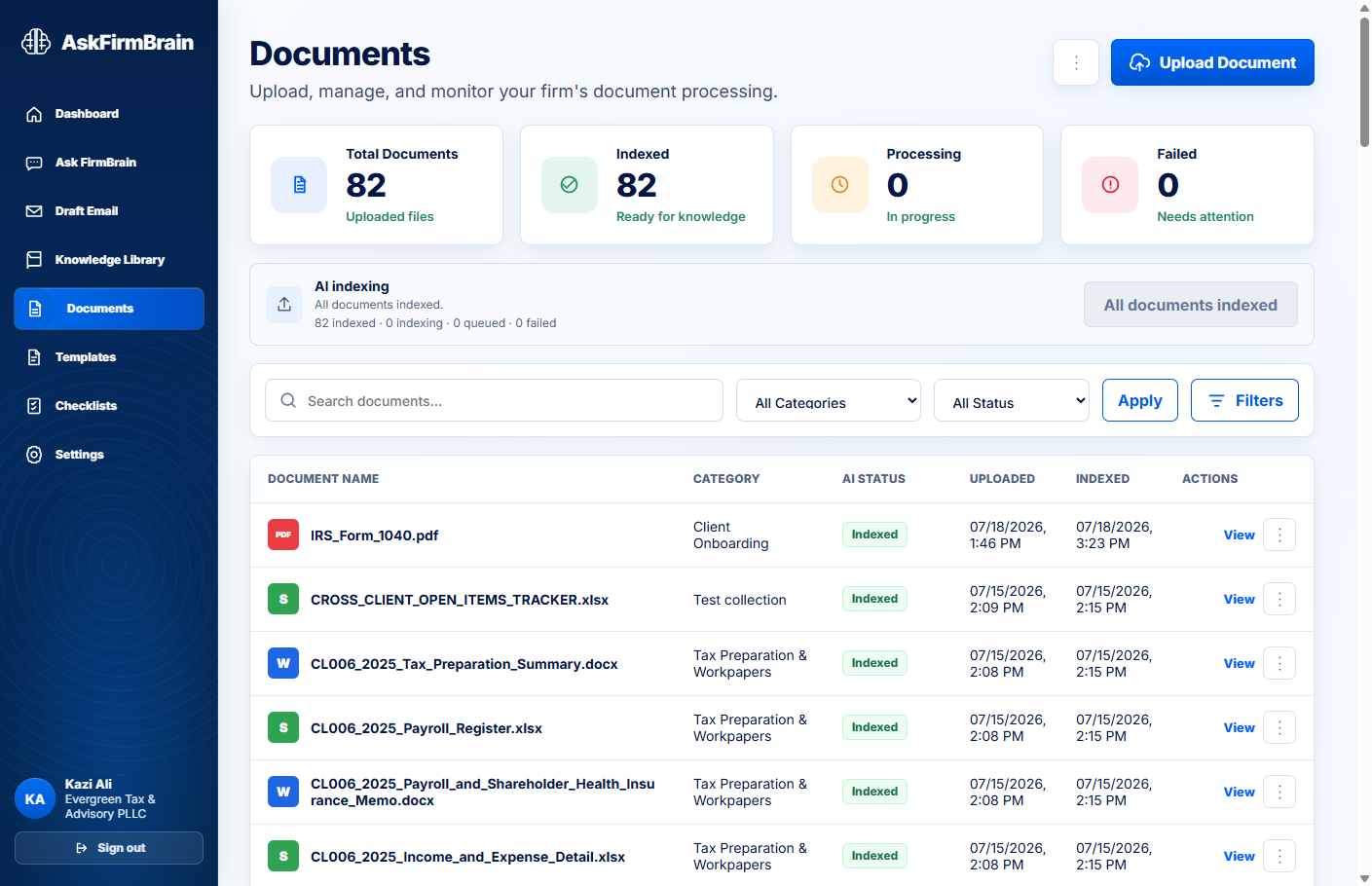Open actions menu for Shareholder Health Insurance Memo
Screen dimensions: 1372x886
(1279, 792)
